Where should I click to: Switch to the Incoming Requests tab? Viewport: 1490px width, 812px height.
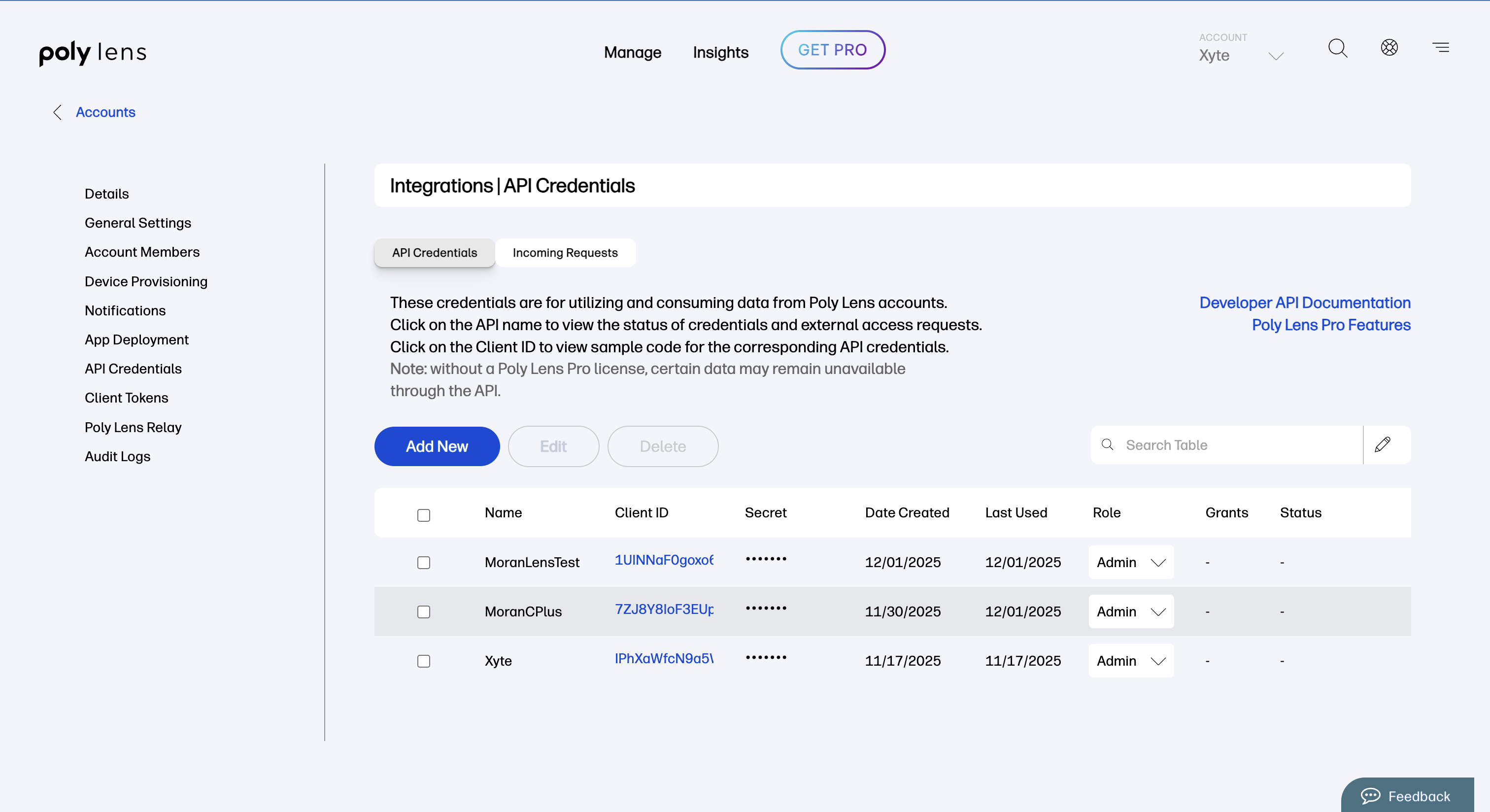(565, 253)
